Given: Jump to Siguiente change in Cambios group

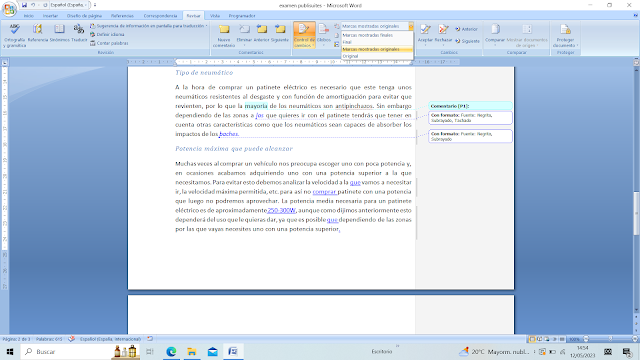Looking at the screenshot, I should pyautogui.click(x=467, y=41).
